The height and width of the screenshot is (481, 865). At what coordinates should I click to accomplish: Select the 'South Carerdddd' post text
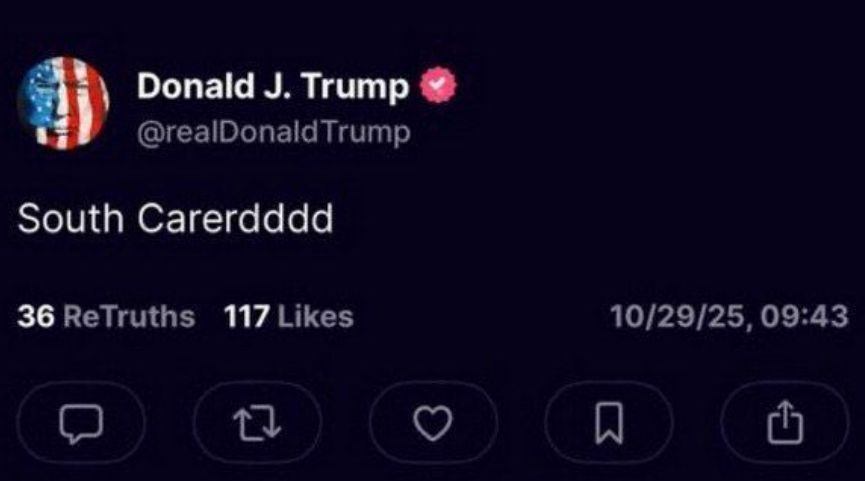[175, 218]
